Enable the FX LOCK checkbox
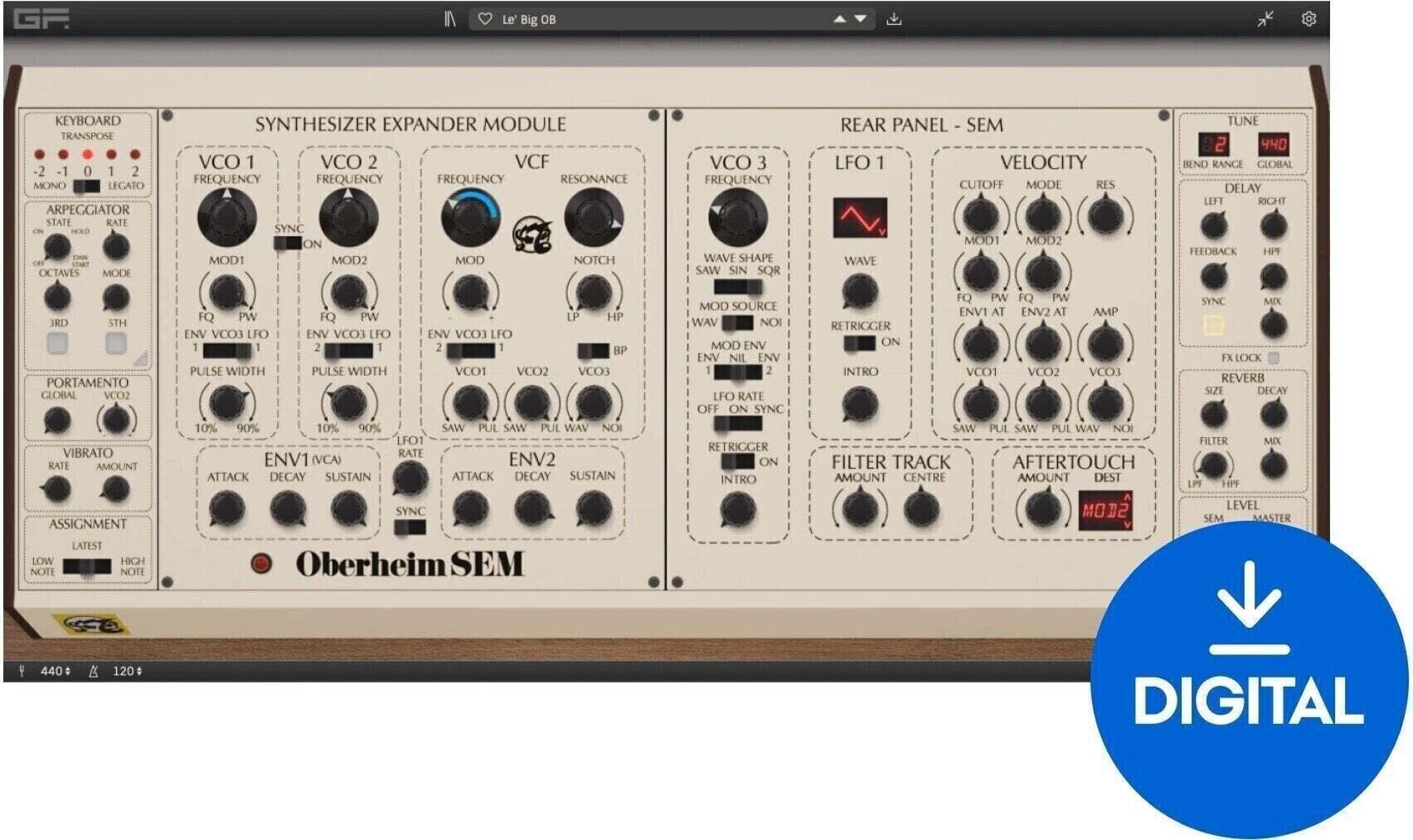1413x840 pixels. (x=1274, y=357)
